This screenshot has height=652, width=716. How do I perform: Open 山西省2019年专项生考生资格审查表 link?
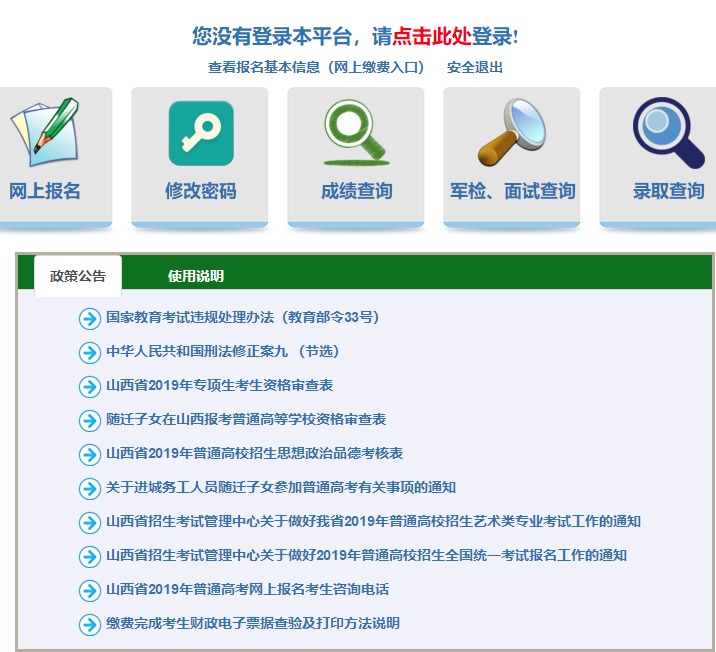[x=220, y=386]
